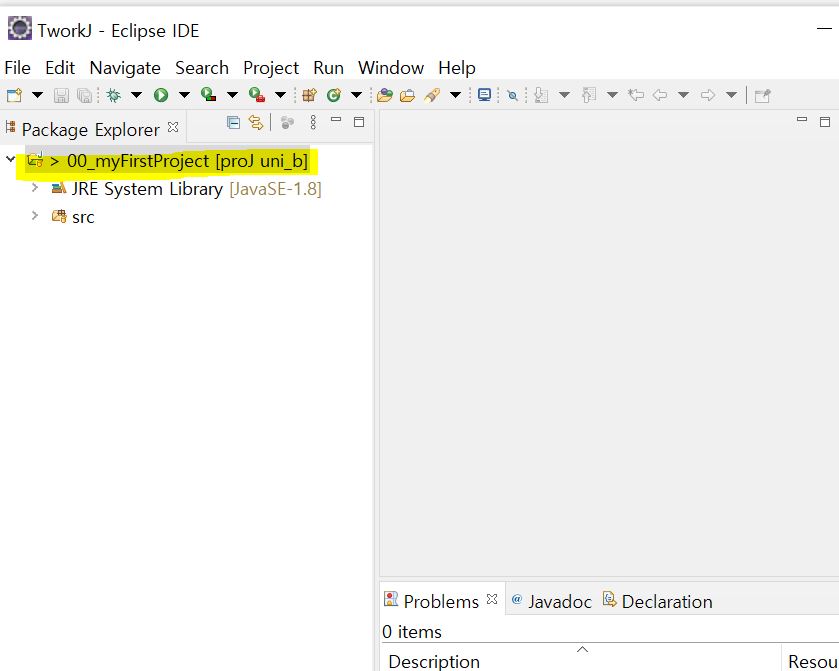Maximize the Package Explorer view

359,122
